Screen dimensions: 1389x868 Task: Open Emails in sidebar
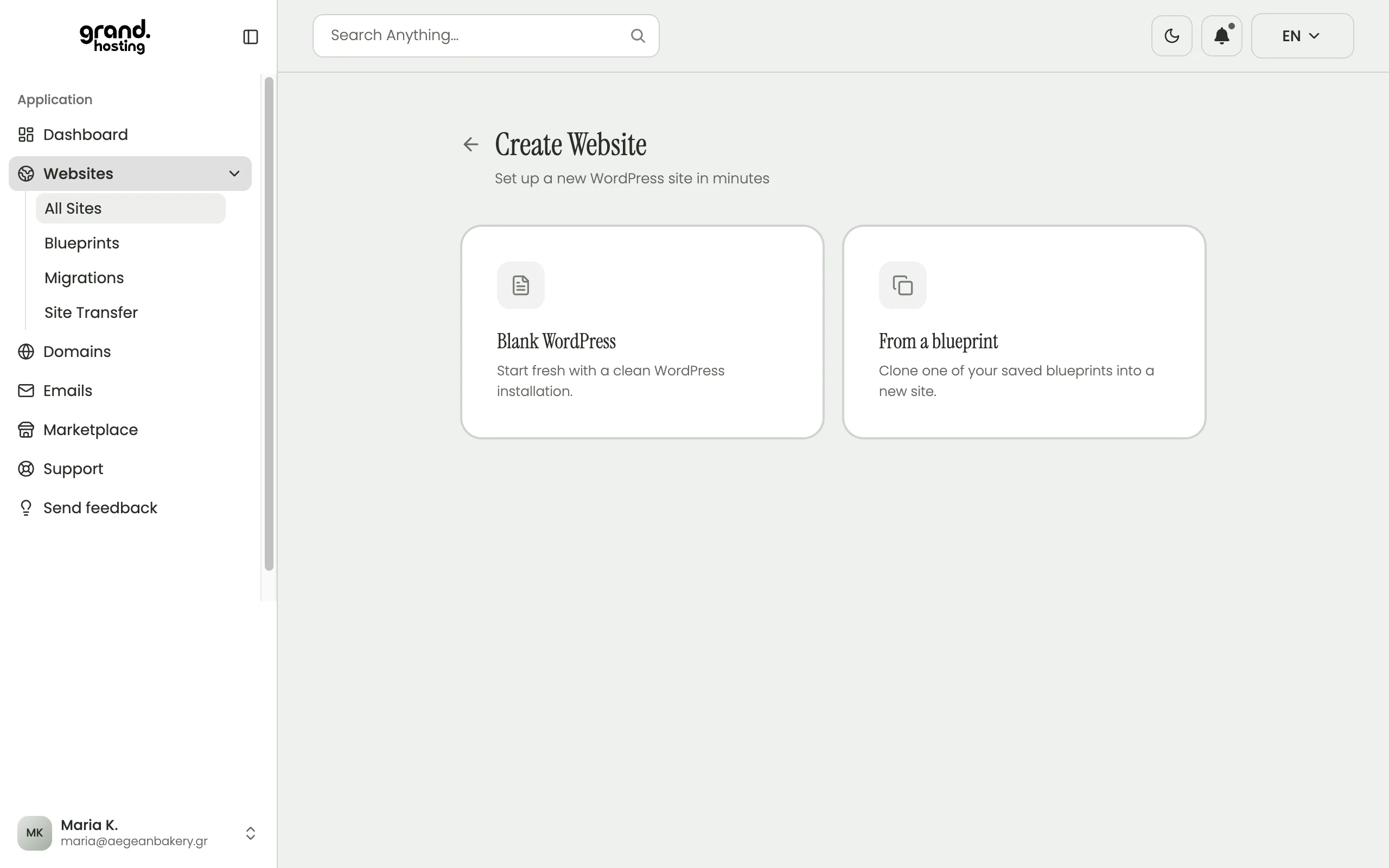(130, 391)
